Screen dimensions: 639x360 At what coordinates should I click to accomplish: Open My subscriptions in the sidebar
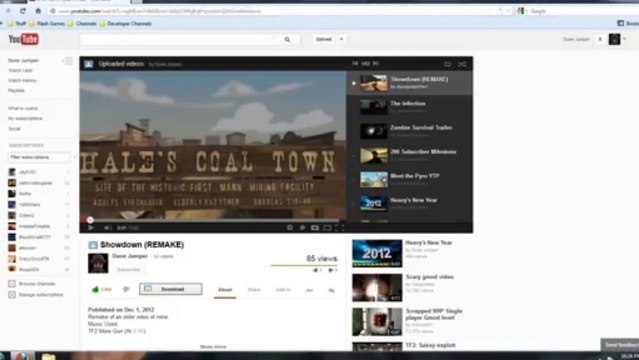tap(25, 118)
